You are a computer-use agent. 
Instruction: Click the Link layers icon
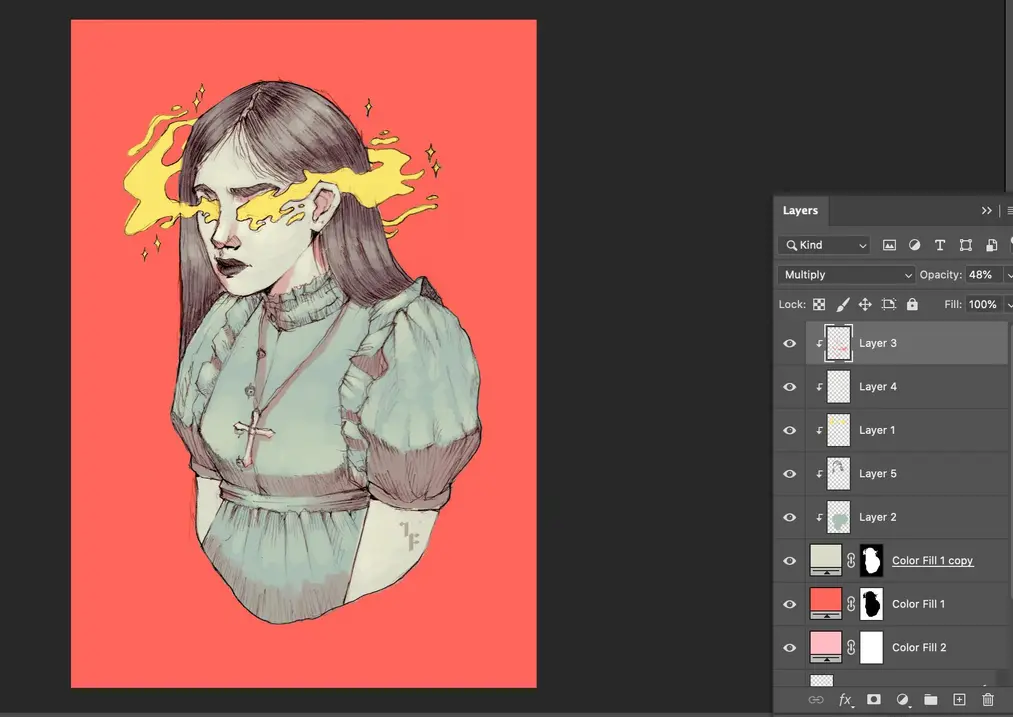pyautogui.click(x=815, y=699)
